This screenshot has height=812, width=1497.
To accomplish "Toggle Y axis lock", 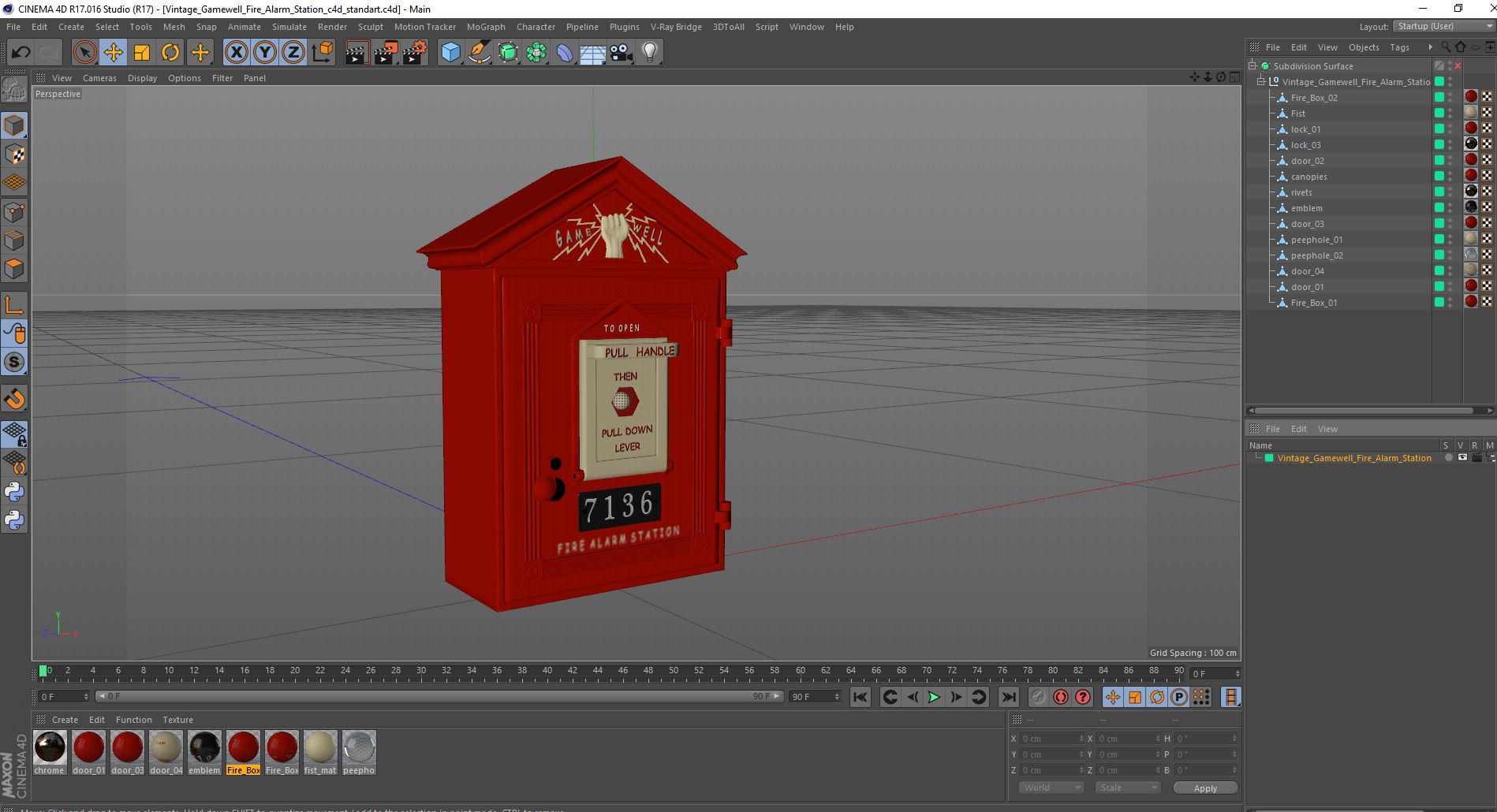I will pos(265,53).
